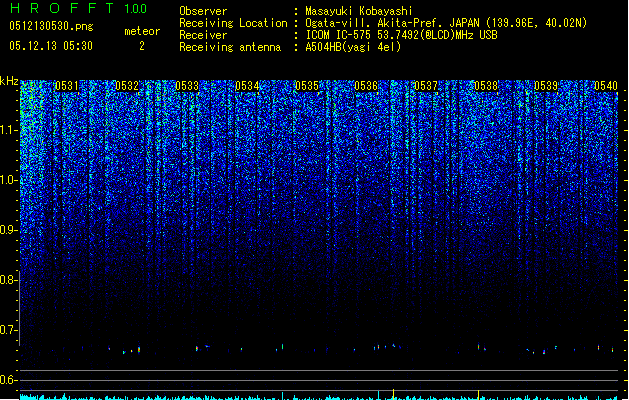Click the meteor count label
629x400 pixels.
[x=142, y=31]
